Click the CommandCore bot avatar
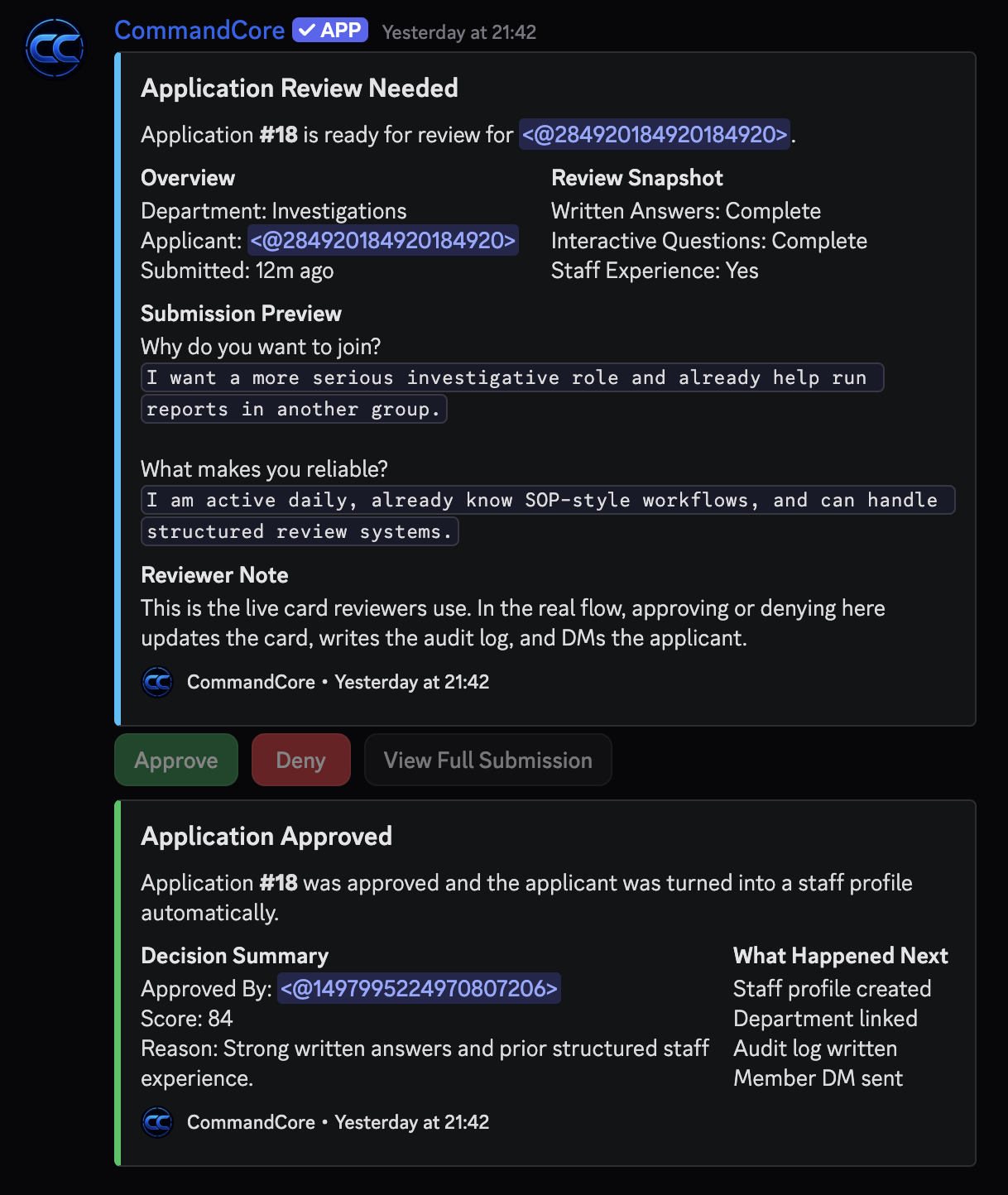 55,47
